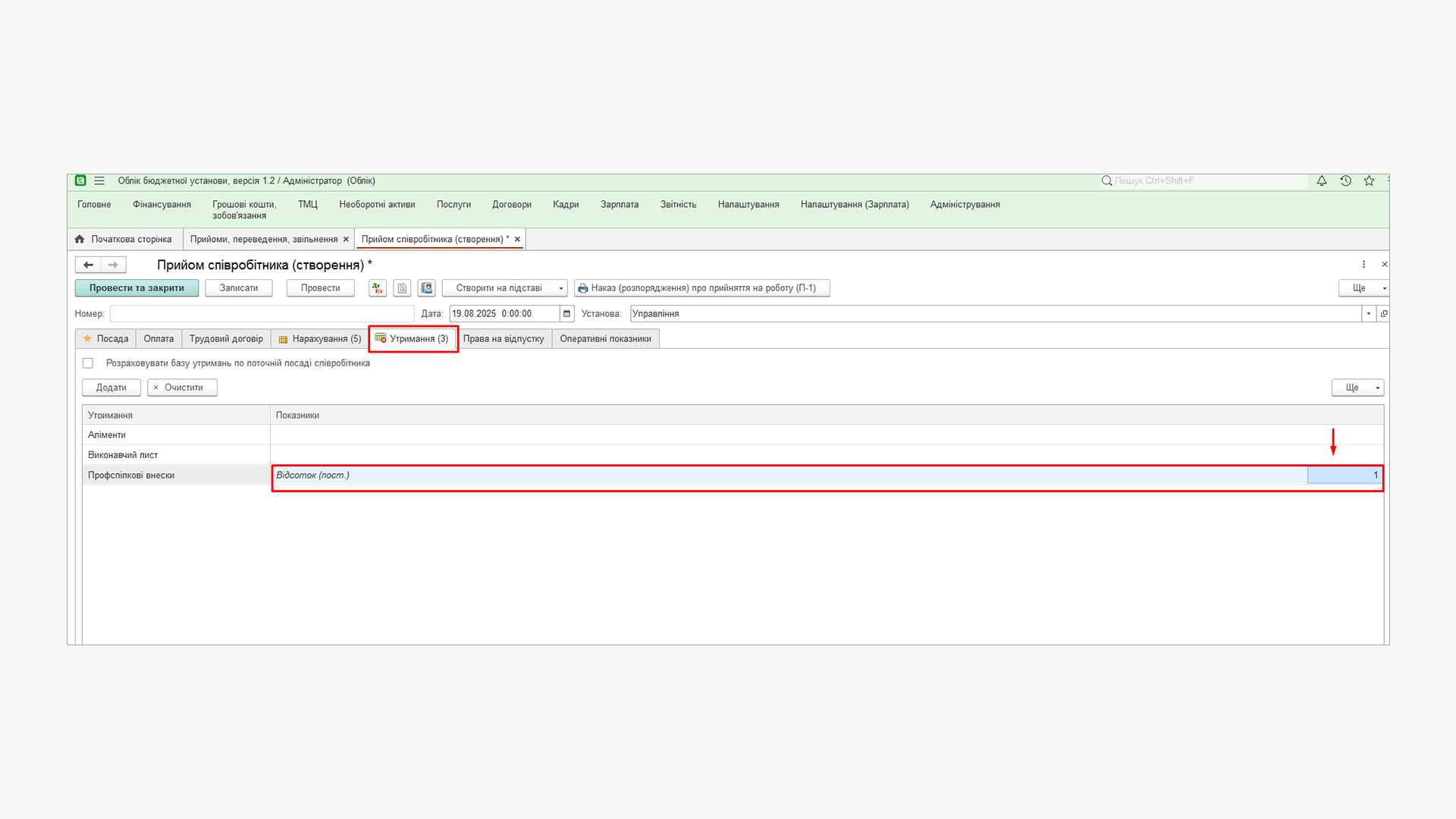Screen dimensions: 1456x819
Task: Expand the Створити на підставі dropdown
Action: click(x=561, y=288)
